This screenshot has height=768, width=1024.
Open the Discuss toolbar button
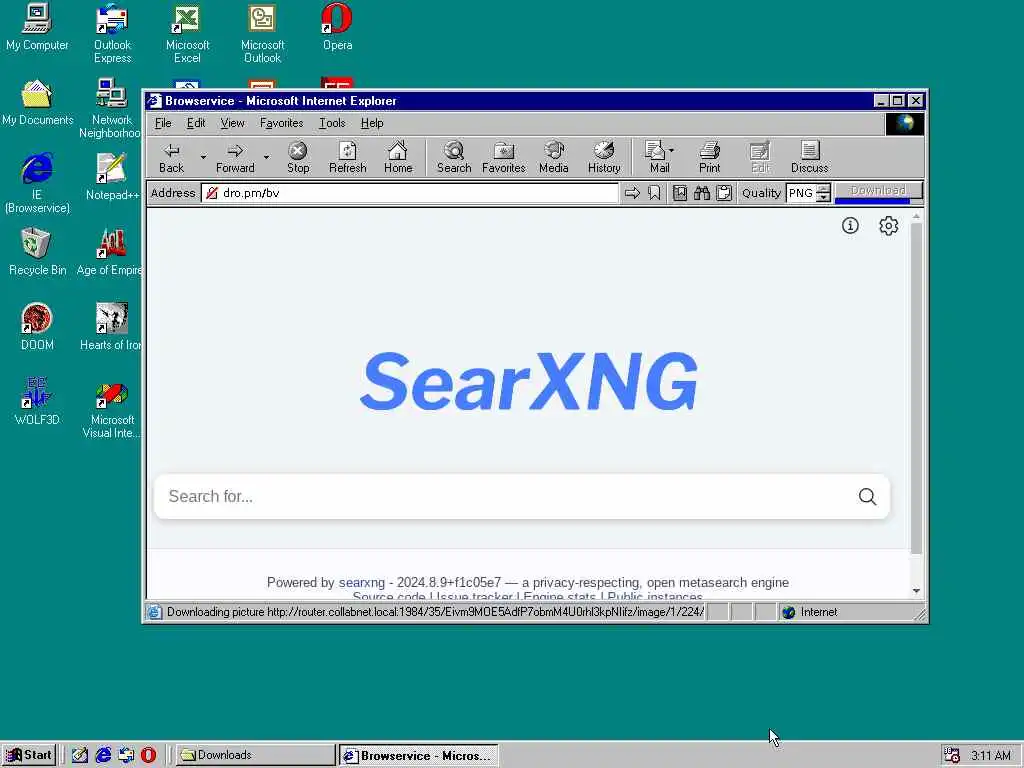point(809,157)
